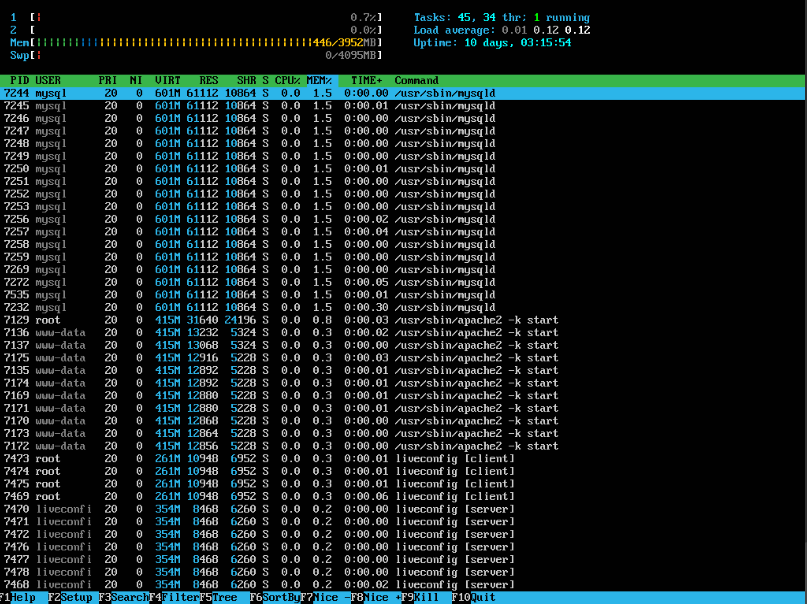807x604 pixels.
Task: Click the highlighted MEM% column header
Action: pos(320,80)
